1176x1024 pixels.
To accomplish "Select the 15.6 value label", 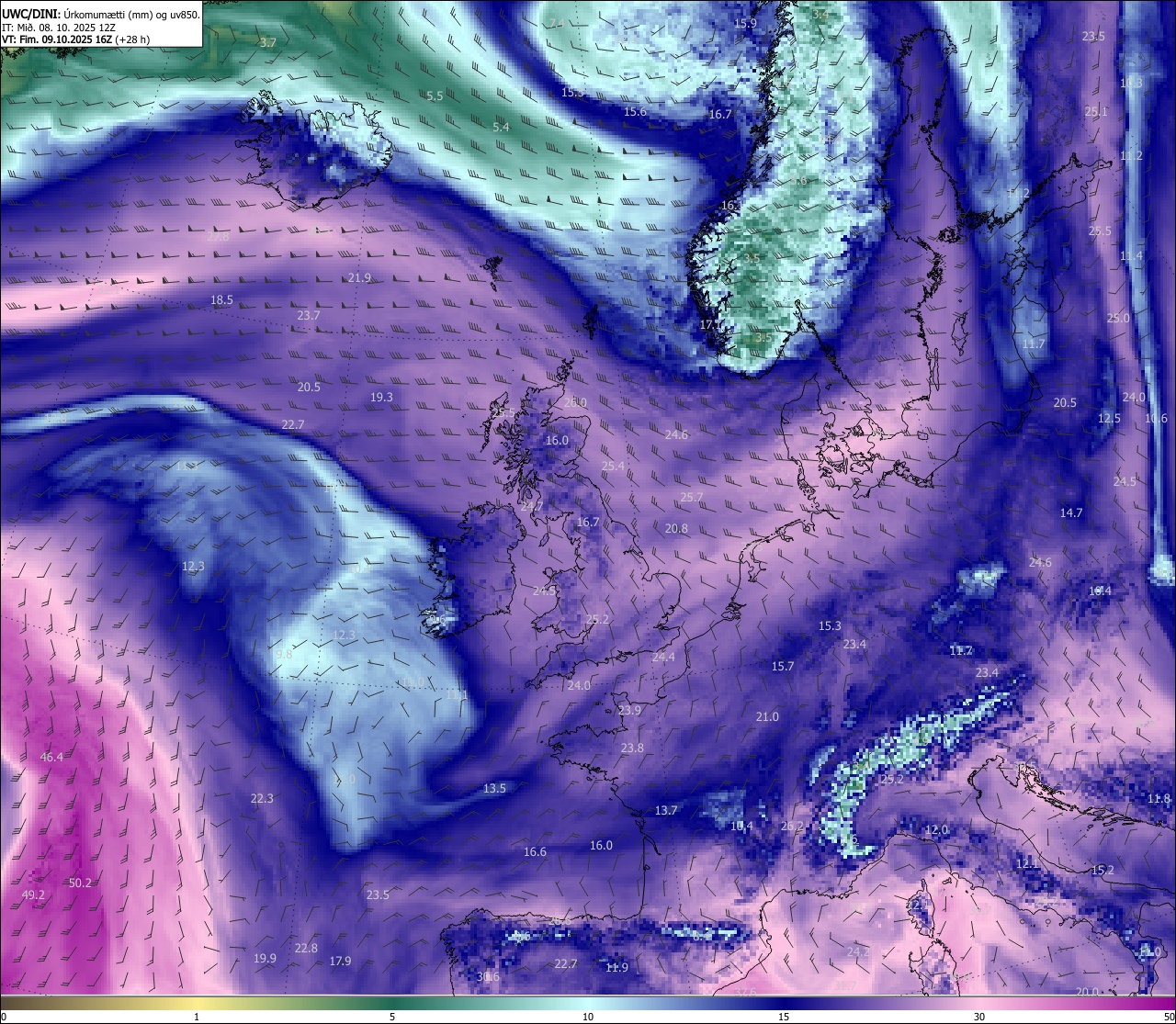I will tap(635, 112).
